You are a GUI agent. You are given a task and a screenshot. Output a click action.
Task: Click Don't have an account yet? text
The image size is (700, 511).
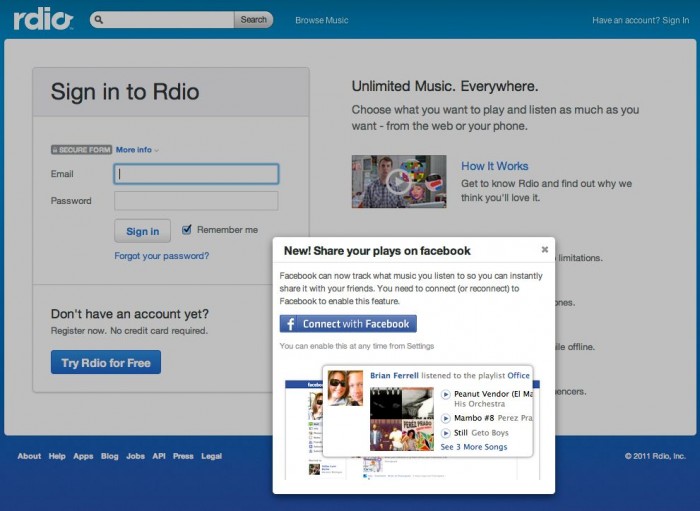coord(130,314)
